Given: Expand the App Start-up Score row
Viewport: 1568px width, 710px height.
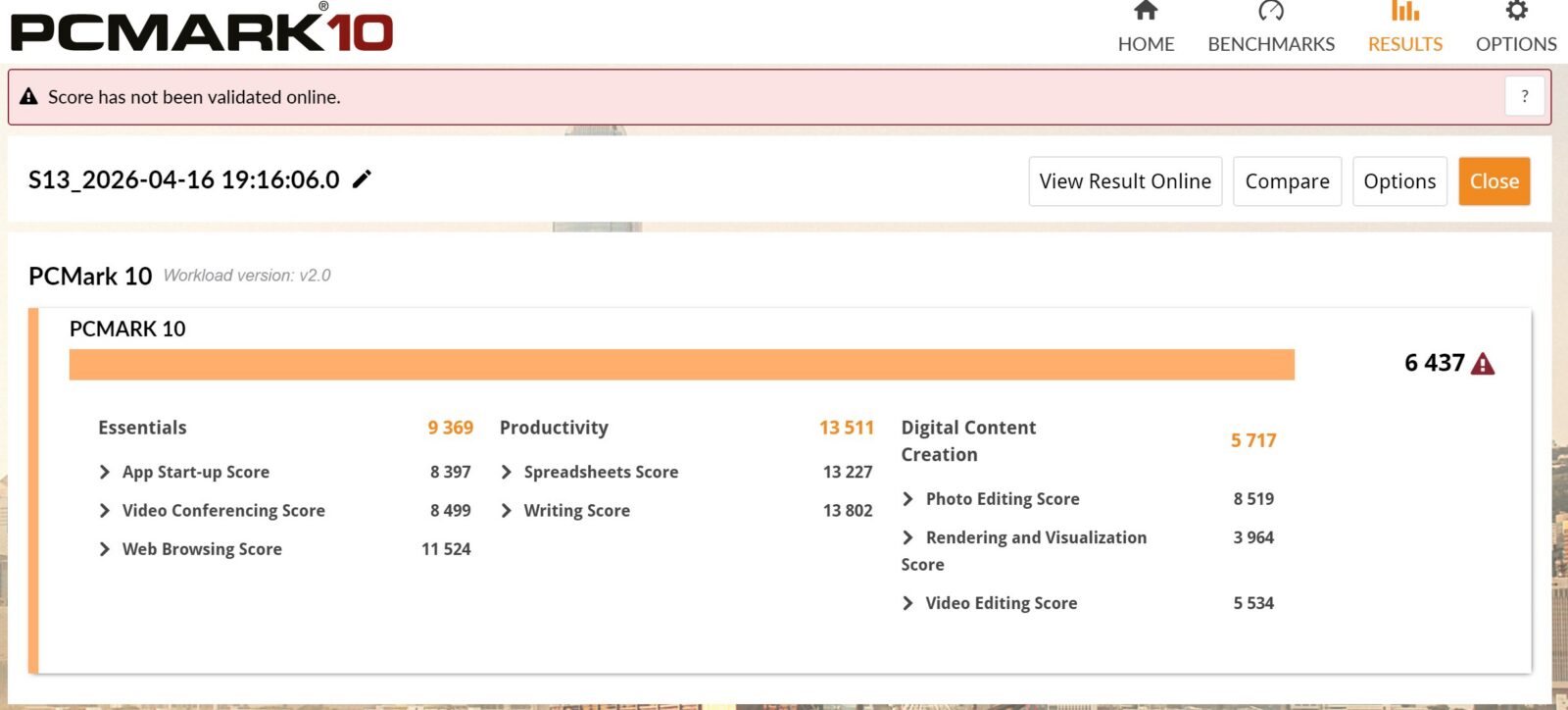Looking at the screenshot, I should click(105, 473).
